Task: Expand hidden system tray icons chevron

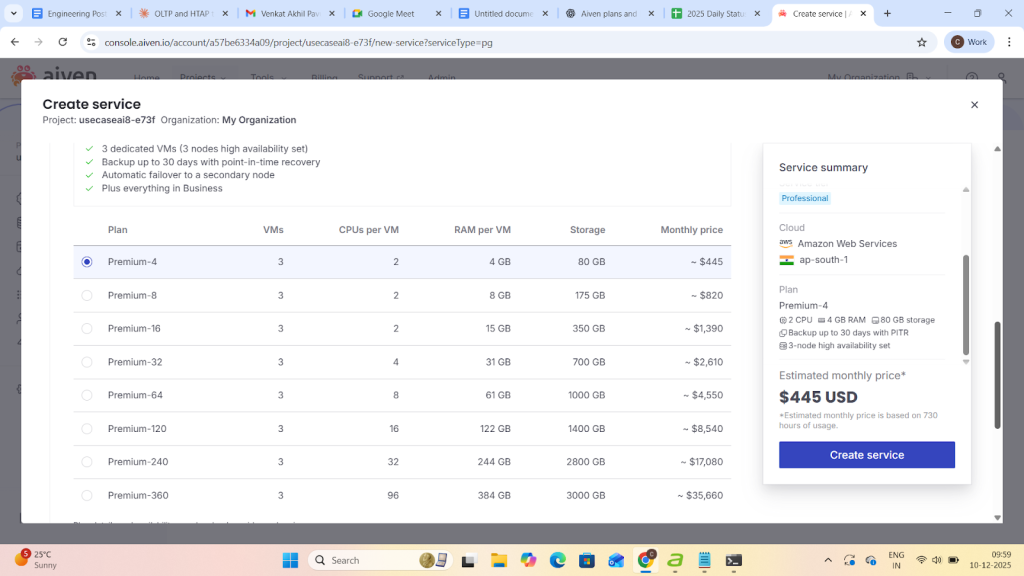Action: (x=827, y=560)
